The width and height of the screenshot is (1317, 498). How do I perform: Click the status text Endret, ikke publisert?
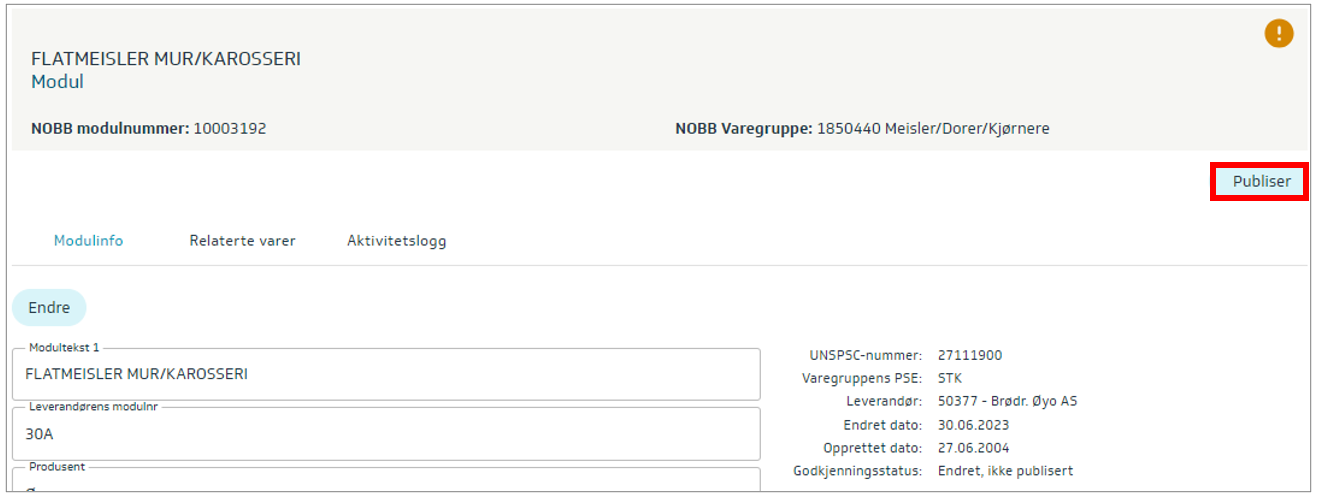pyautogui.click(x=1005, y=471)
